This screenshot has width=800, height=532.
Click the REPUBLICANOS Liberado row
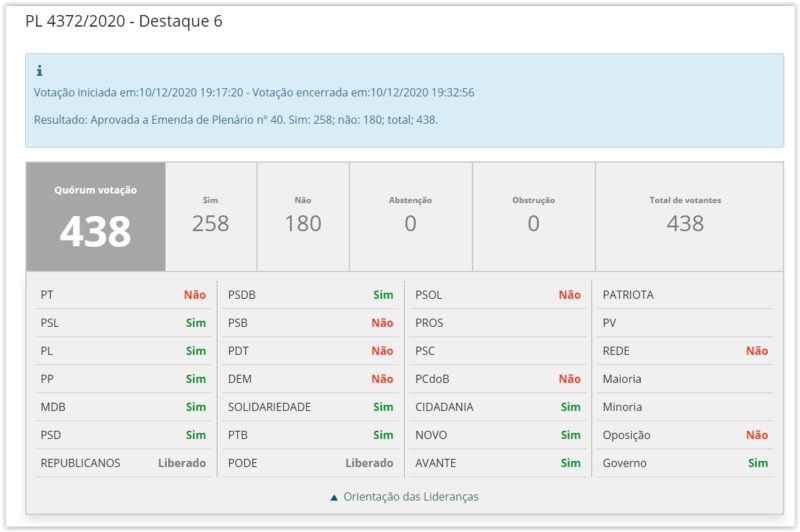coord(123,463)
